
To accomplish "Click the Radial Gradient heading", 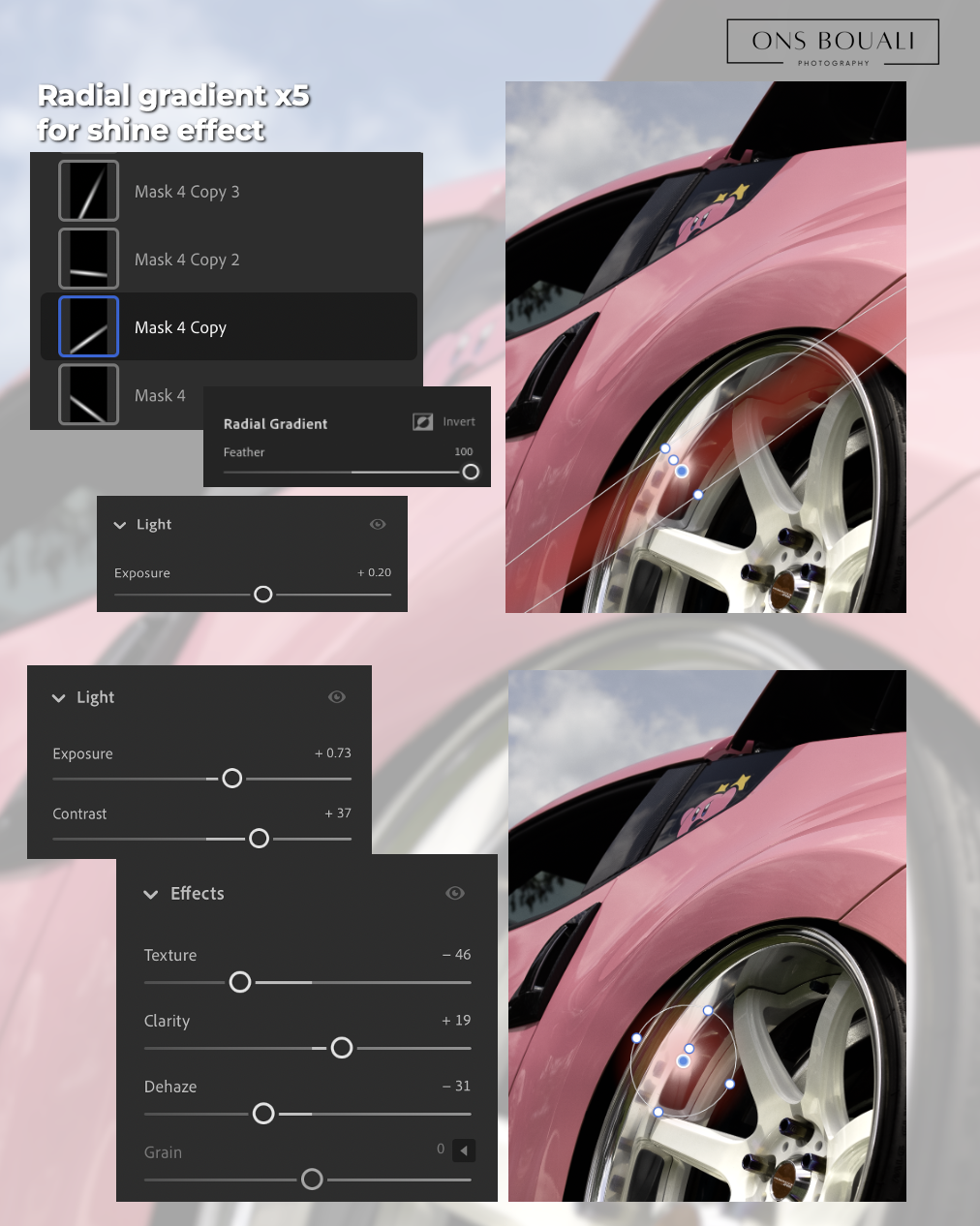I will [x=275, y=423].
